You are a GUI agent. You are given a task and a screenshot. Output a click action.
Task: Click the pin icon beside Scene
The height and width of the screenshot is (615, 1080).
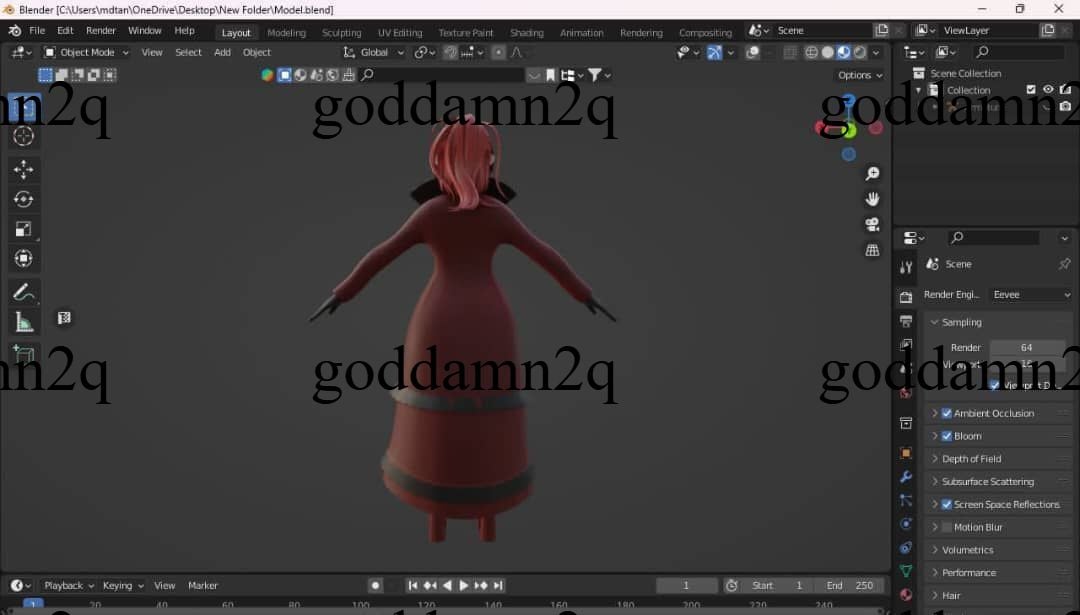coord(1064,264)
